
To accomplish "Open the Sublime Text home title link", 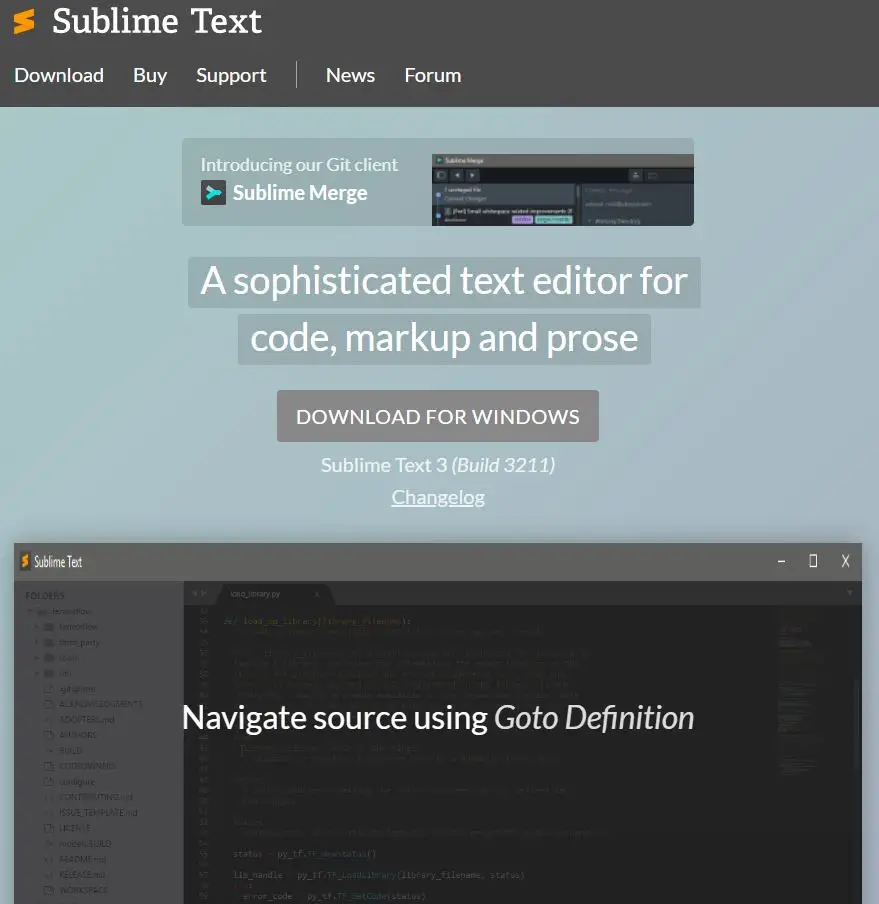I will 157,21.
